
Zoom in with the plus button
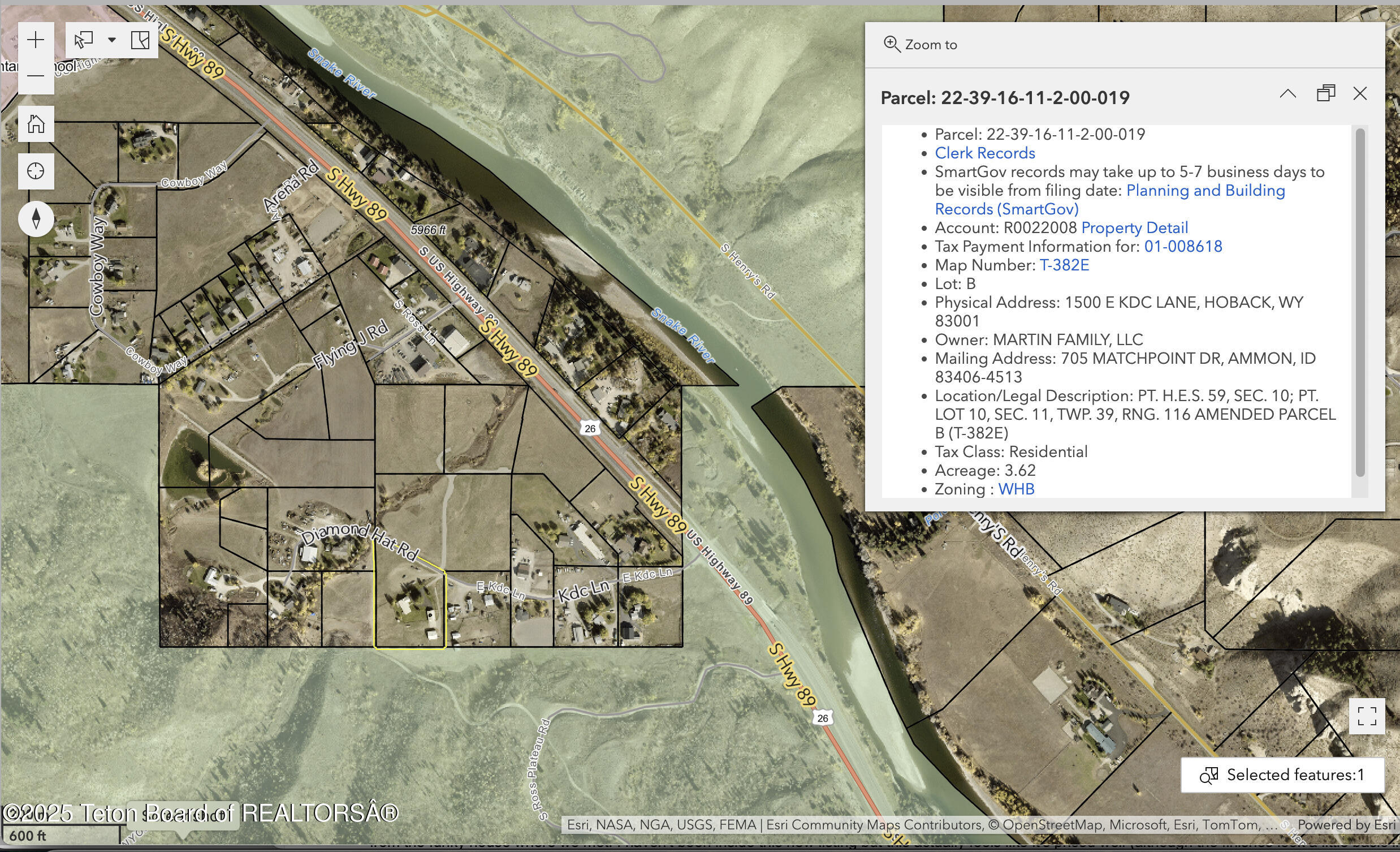tap(36, 40)
